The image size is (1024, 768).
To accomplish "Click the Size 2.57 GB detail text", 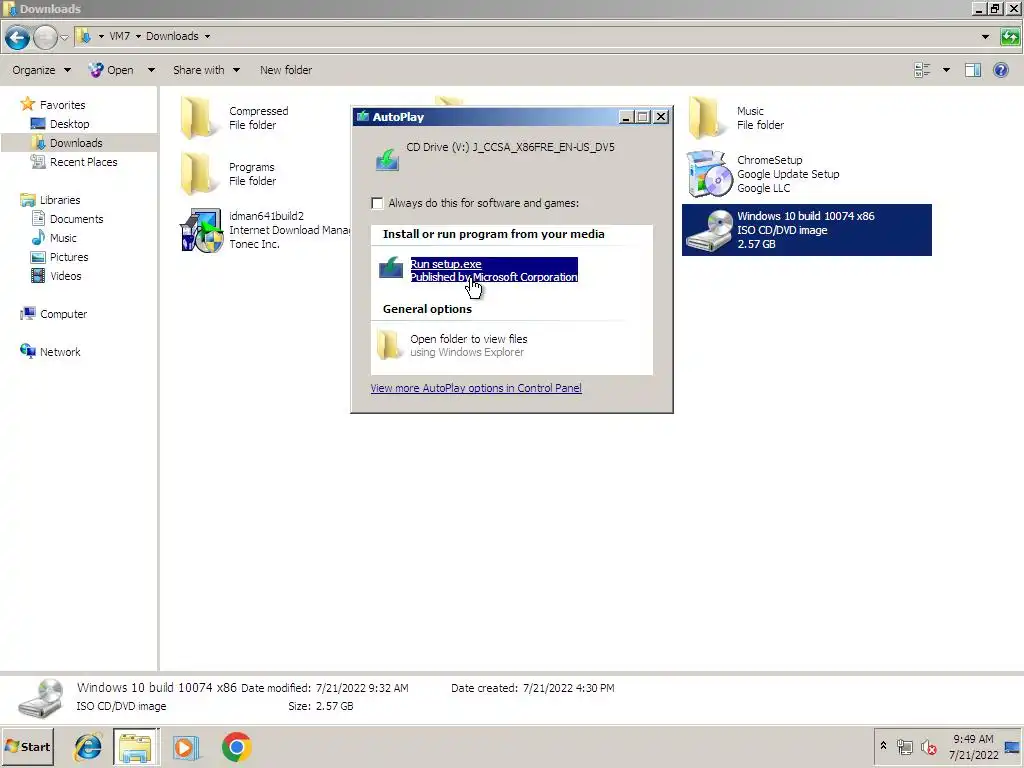I will point(321,706).
